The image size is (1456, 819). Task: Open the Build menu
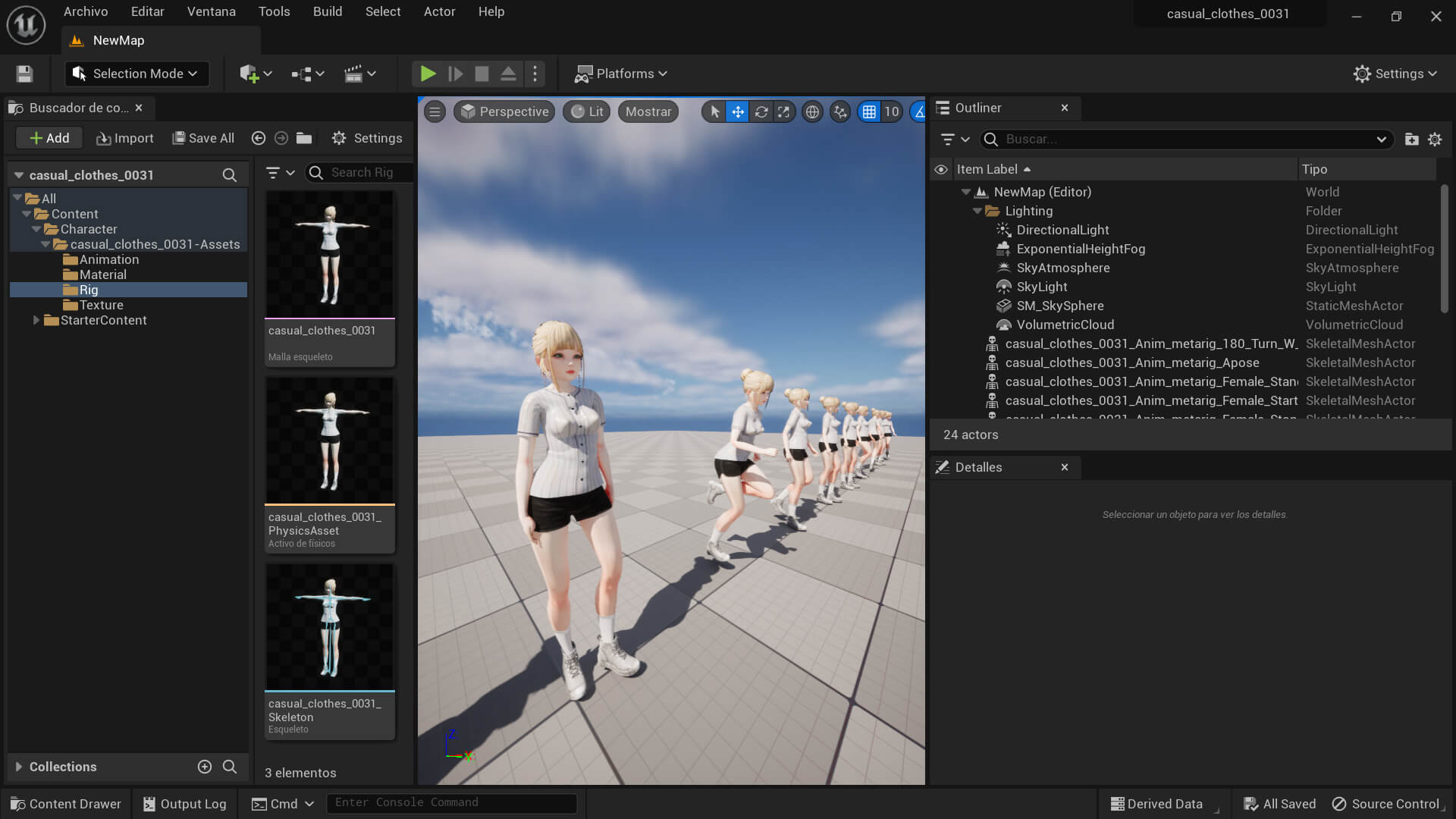(328, 11)
